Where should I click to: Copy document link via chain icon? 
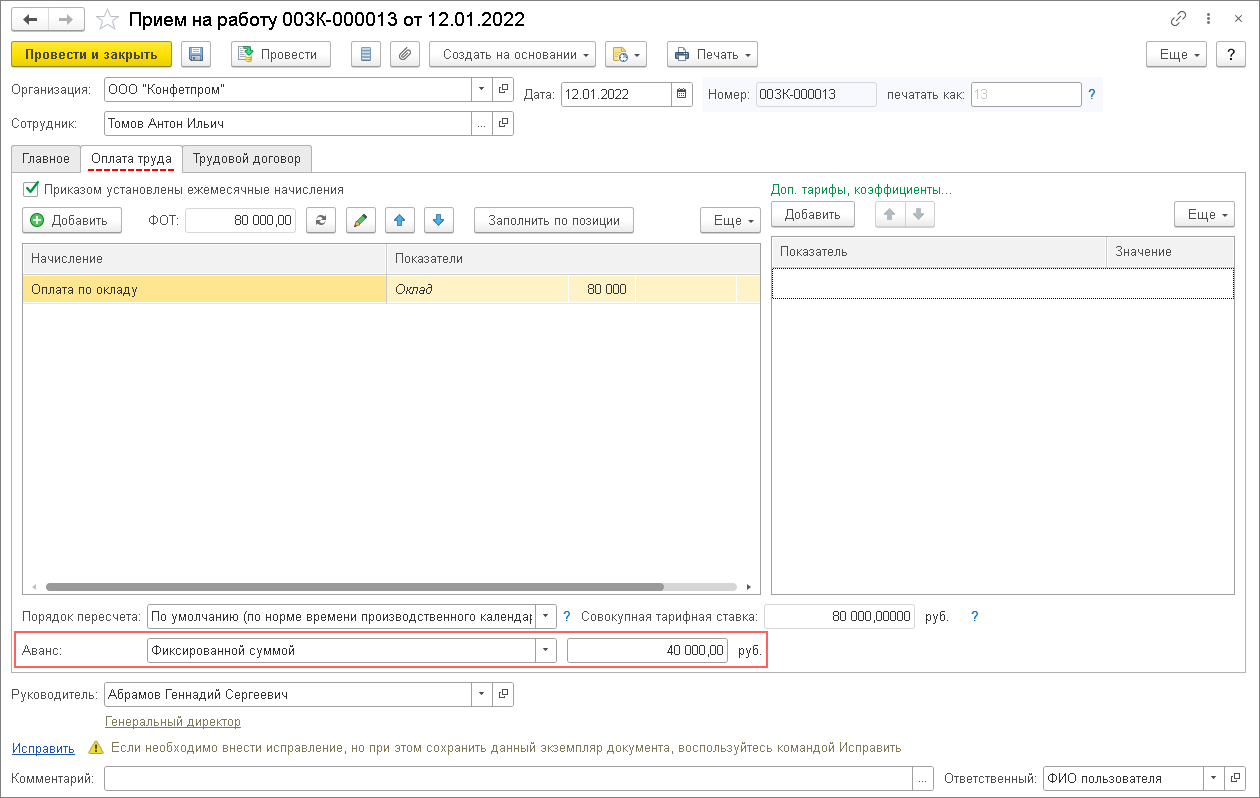pos(1179,19)
